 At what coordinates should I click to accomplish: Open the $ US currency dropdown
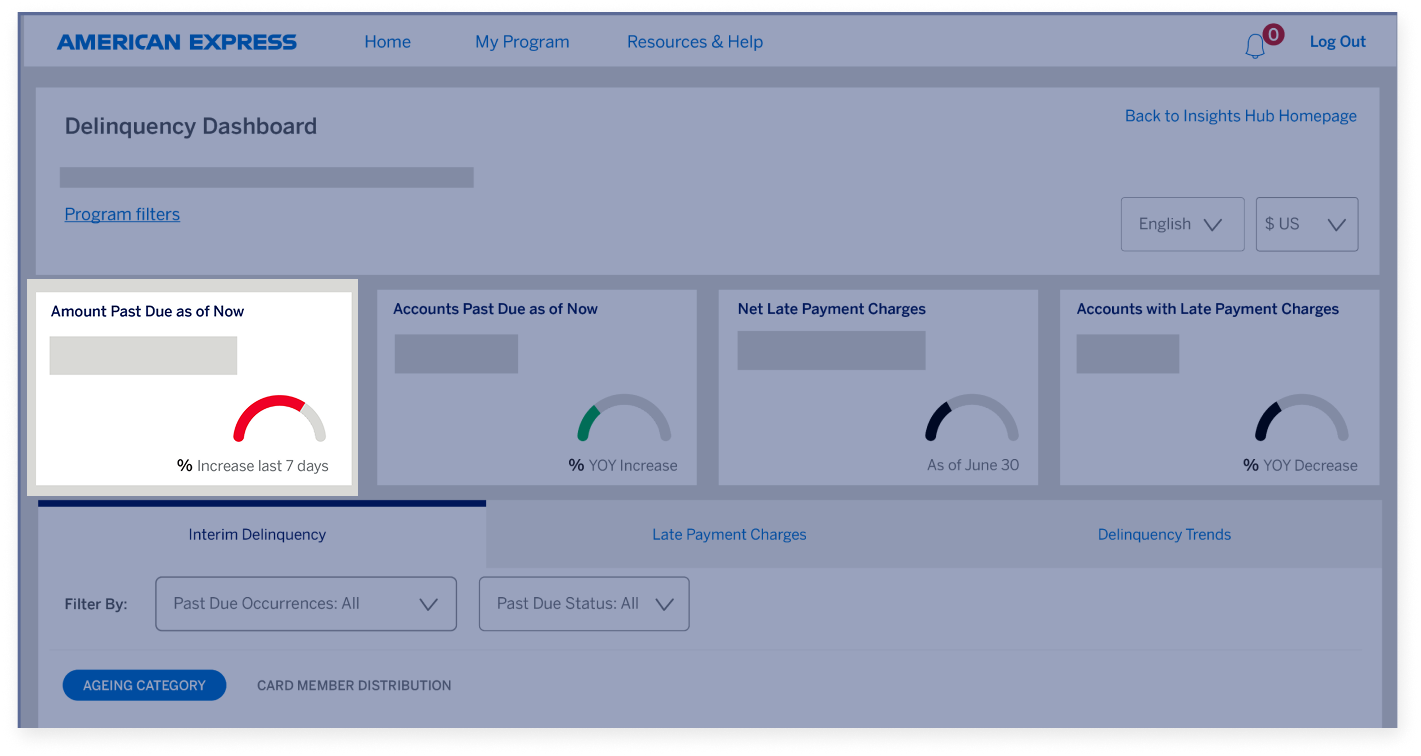(1306, 224)
